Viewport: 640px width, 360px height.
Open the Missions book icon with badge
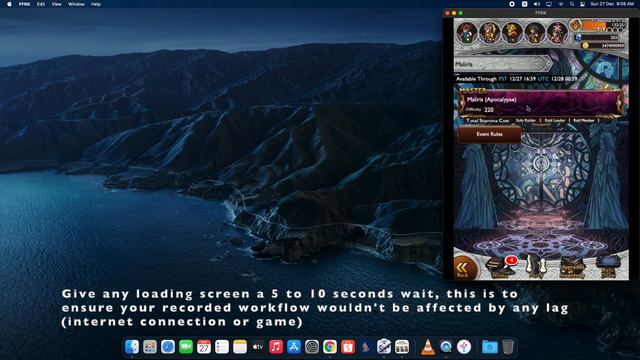coord(502,267)
